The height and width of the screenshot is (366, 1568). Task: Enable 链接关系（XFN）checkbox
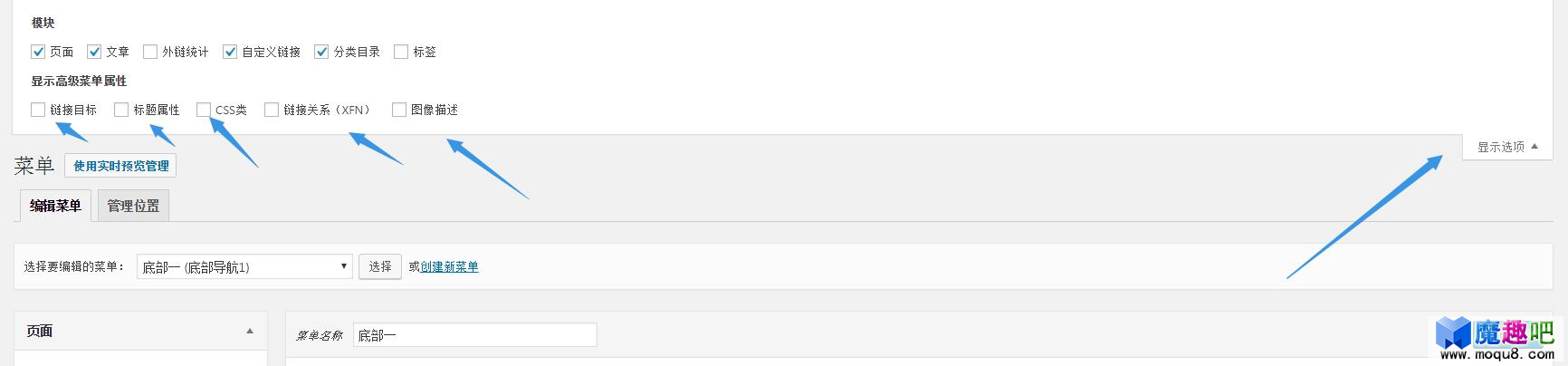pos(272,110)
